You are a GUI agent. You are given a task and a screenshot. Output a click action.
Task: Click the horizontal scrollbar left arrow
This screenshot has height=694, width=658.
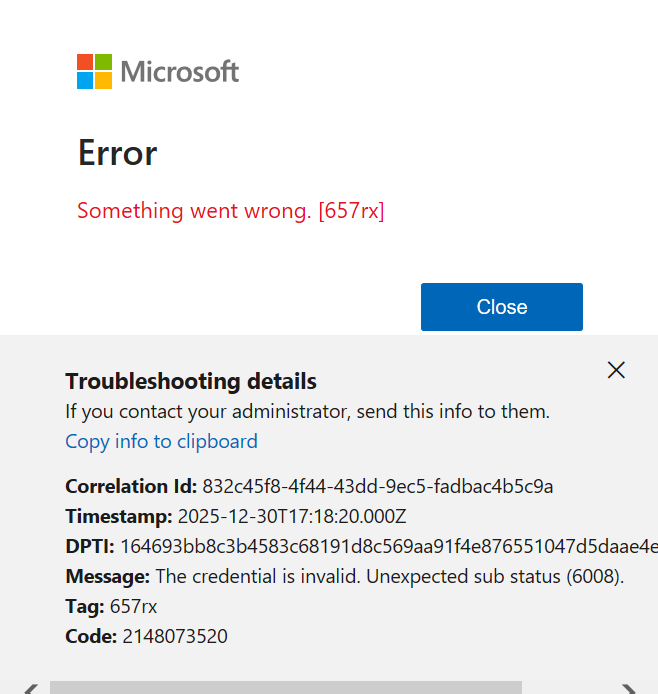click(x=30, y=688)
